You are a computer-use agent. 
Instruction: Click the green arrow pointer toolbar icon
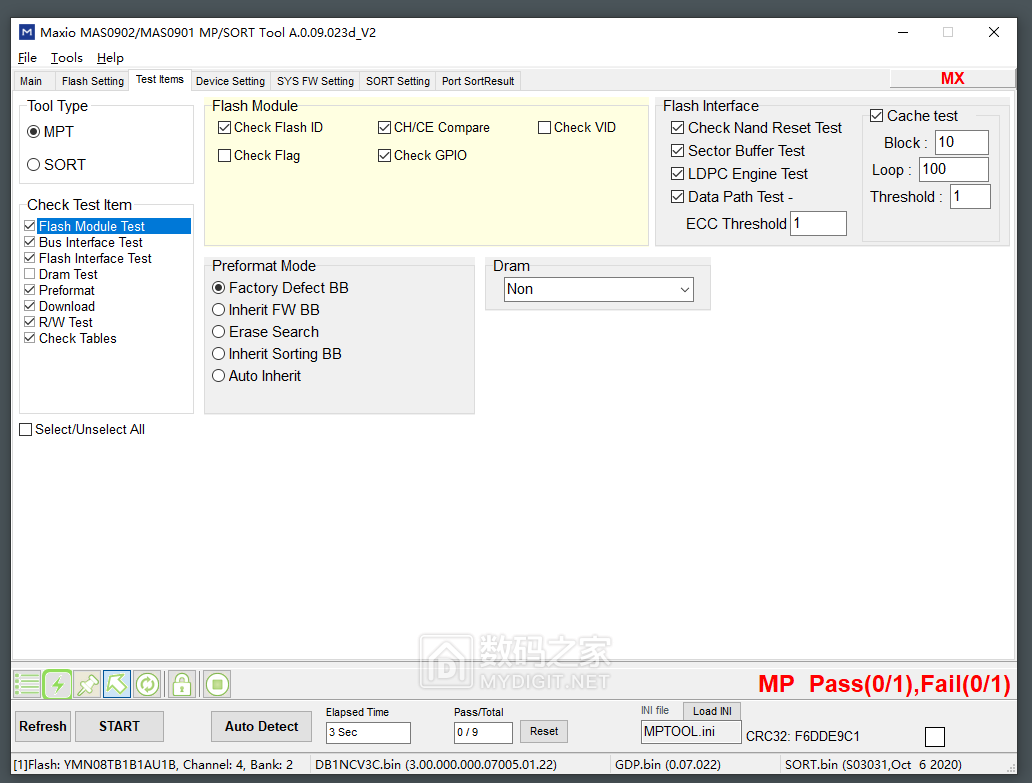point(117,684)
